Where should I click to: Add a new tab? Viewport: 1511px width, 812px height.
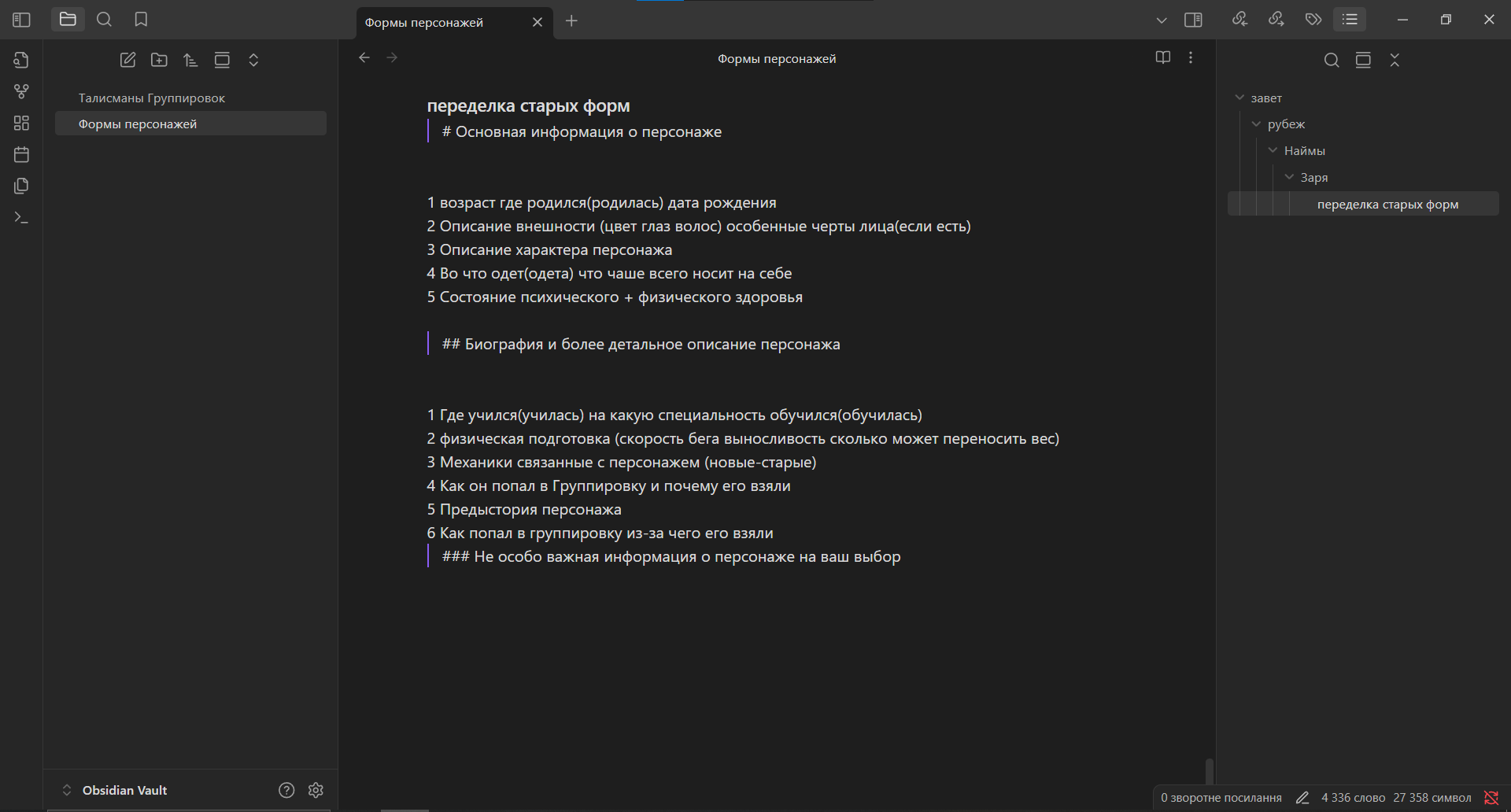point(572,21)
